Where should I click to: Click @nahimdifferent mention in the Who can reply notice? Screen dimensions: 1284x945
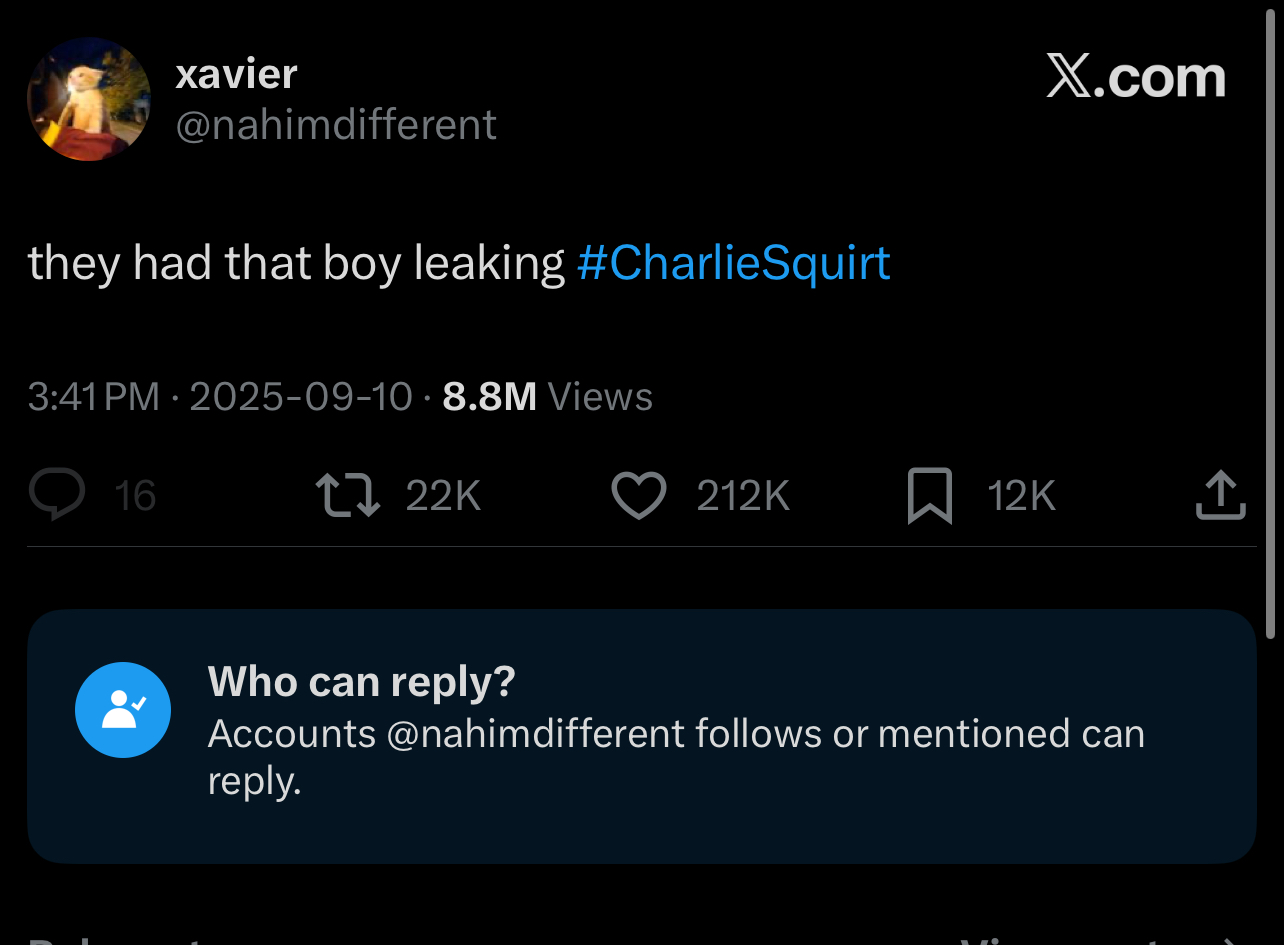click(534, 734)
